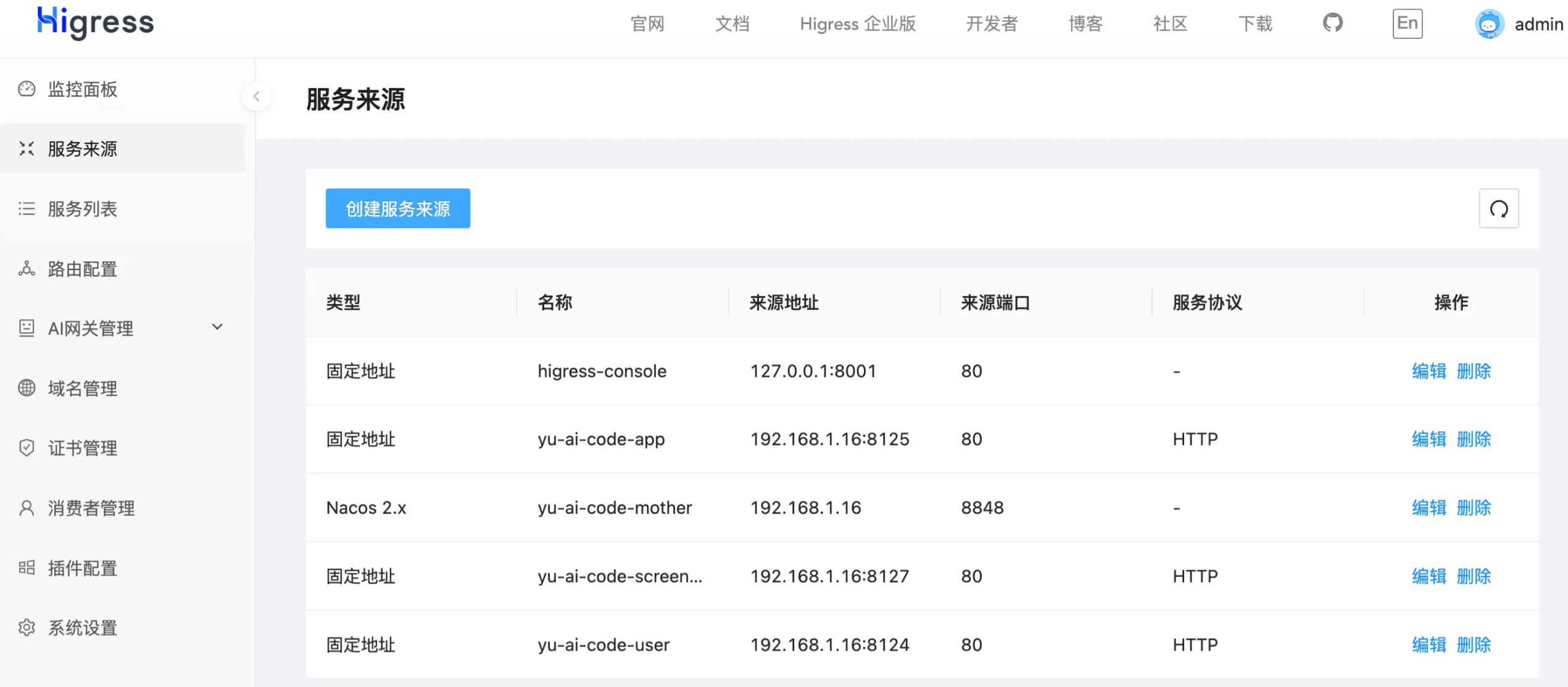Click the 系统设置 gear icon
The width and height of the screenshot is (1568, 687).
(27, 628)
